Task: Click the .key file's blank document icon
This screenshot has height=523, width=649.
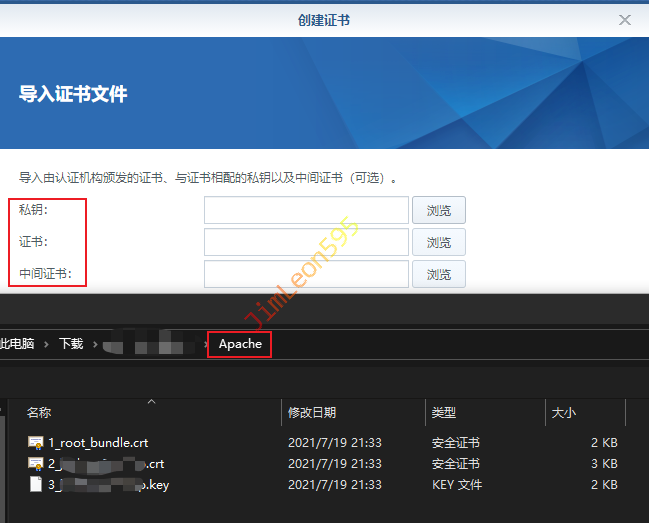Action: click(x=36, y=484)
